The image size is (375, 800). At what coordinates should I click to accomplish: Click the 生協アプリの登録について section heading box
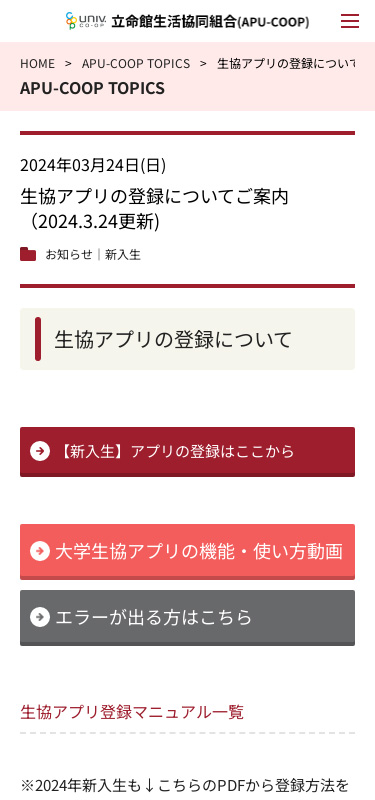[187, 339]
